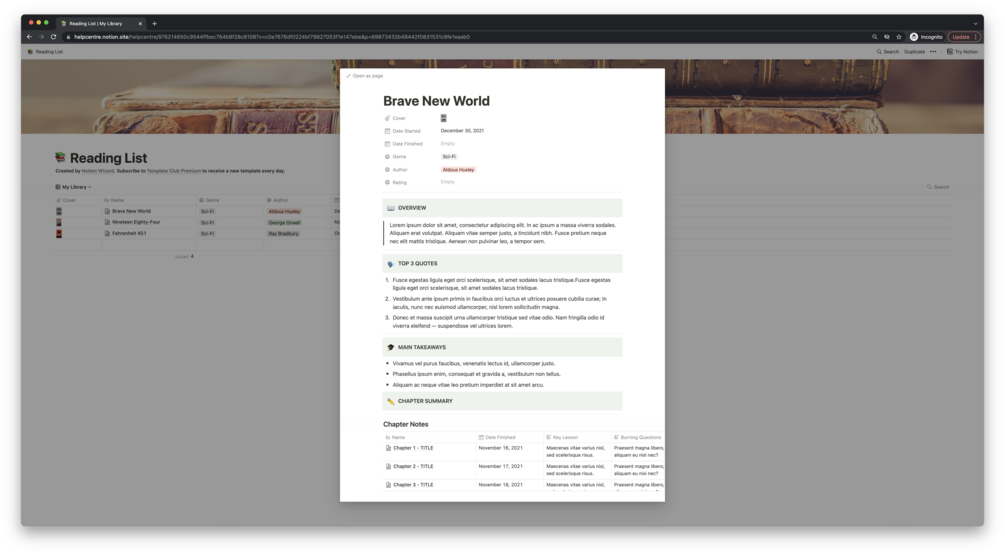Viewport: 1005px width, 554px height.
Task: Click Burning Questions column header
Action: 637,437
